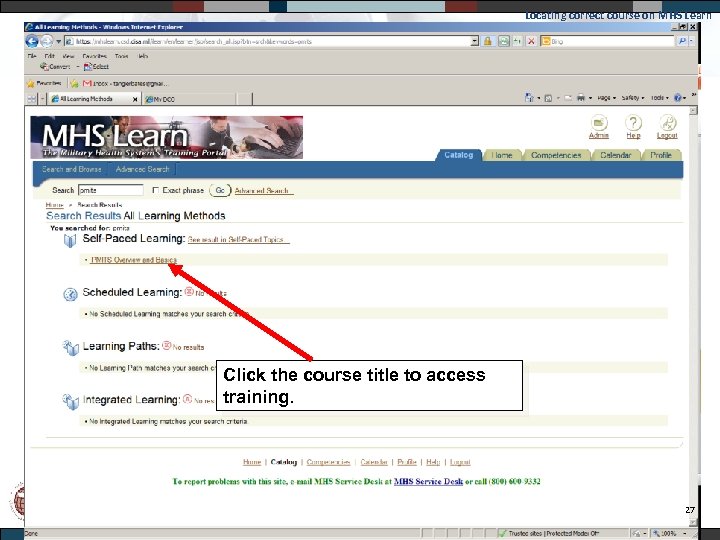Image resolution: width=720 pixels, height=540 pixels.
Task: Click the Go button
Action: click(x=220, y=190)
